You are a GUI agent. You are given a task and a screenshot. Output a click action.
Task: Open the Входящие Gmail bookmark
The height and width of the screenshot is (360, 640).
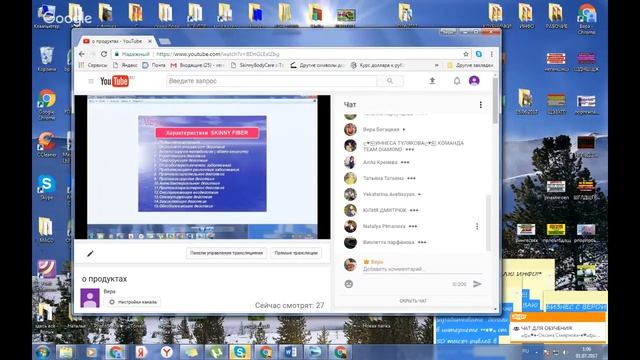tap(198, 65)
